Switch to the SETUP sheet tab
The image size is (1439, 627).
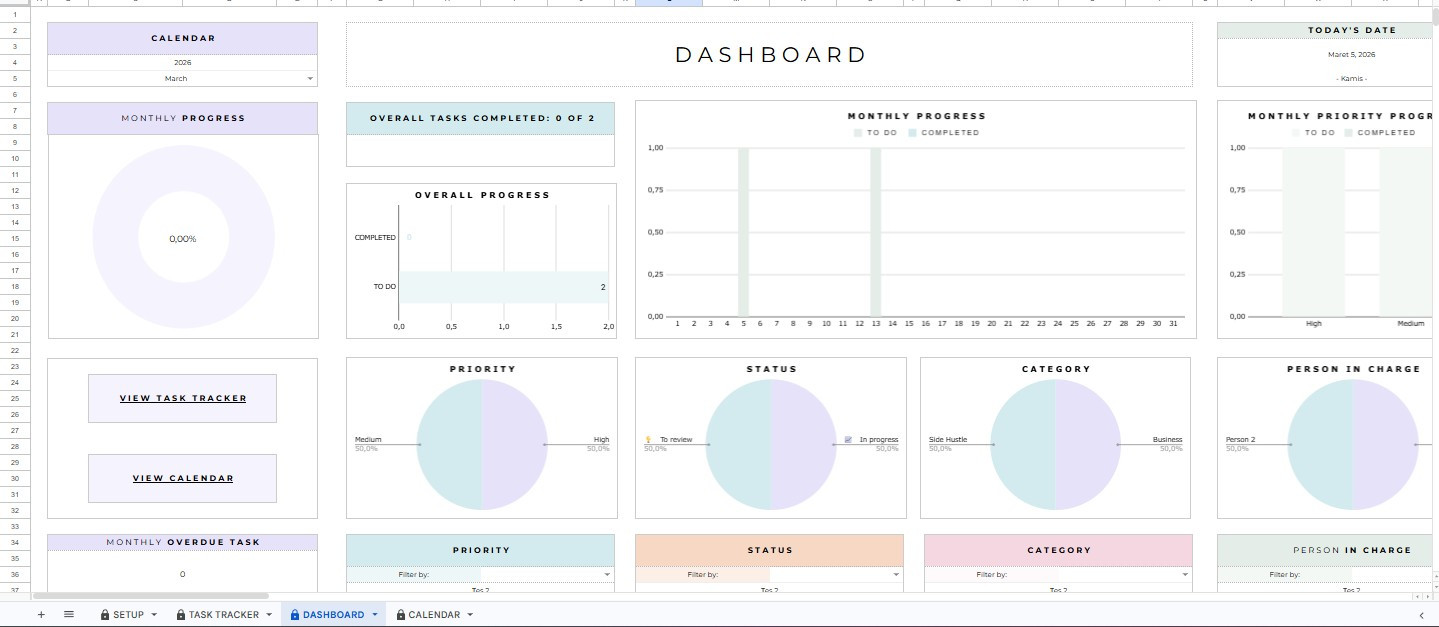(x=128, y=615)
